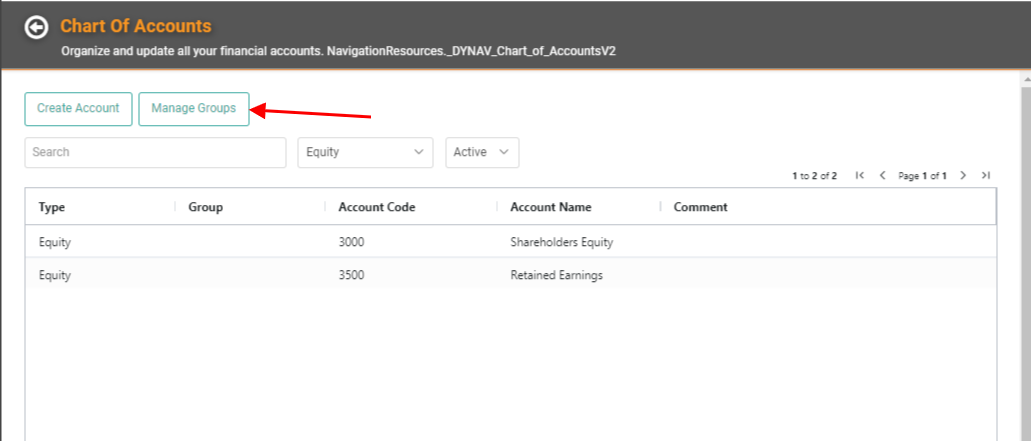Go to first page icon

(x=859, y=175)
